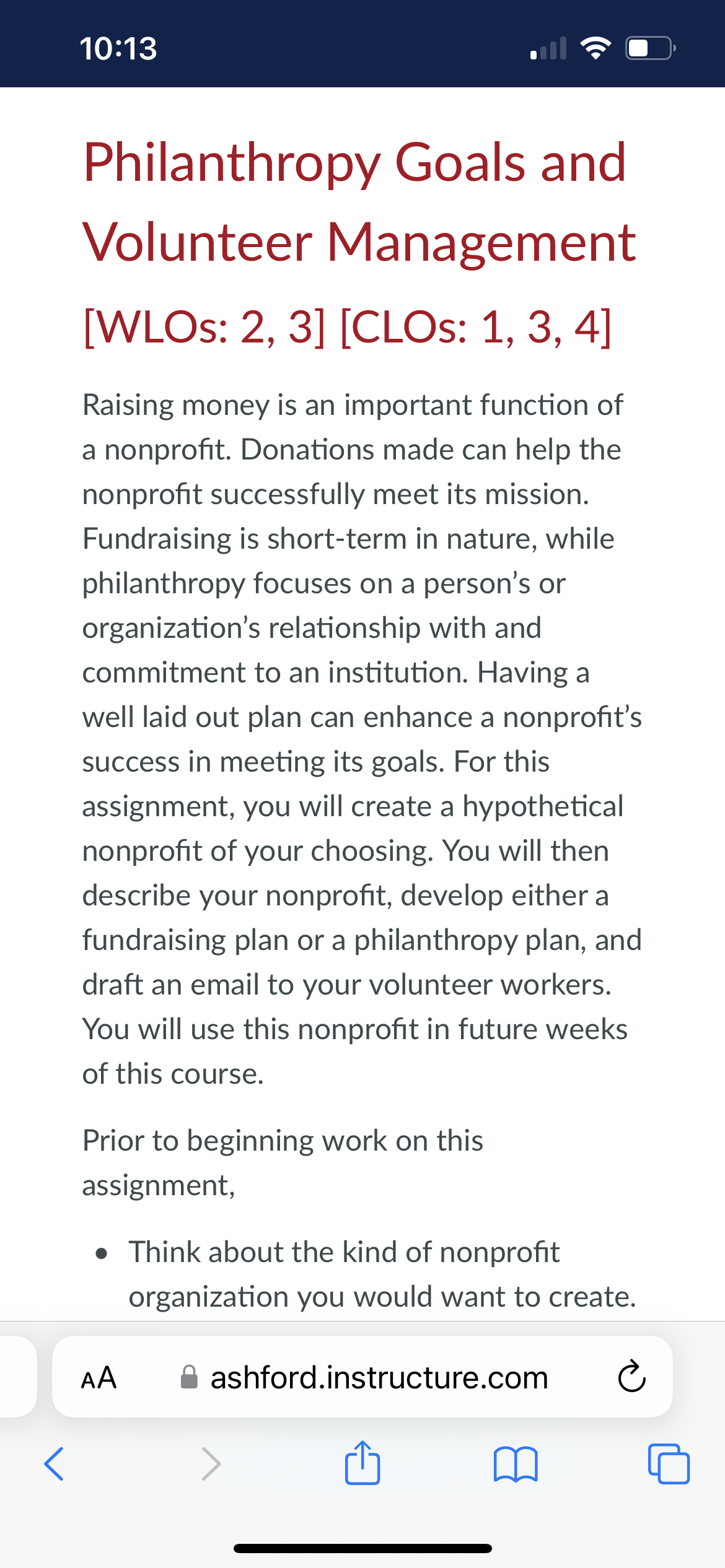The image size is (725, 1568).
Task: Tap the 10:13 clock in status bar
Action: coord(118,48)
